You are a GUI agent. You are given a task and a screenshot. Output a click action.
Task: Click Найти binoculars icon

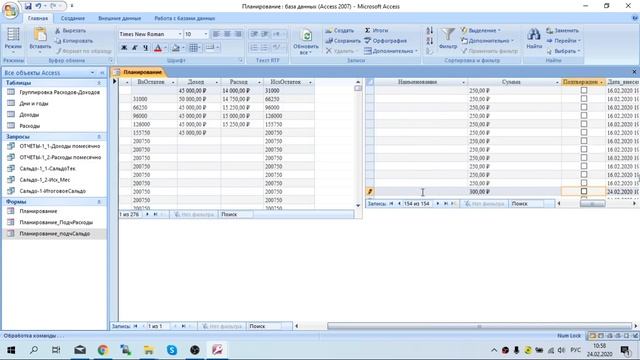(x=533, y=34)
